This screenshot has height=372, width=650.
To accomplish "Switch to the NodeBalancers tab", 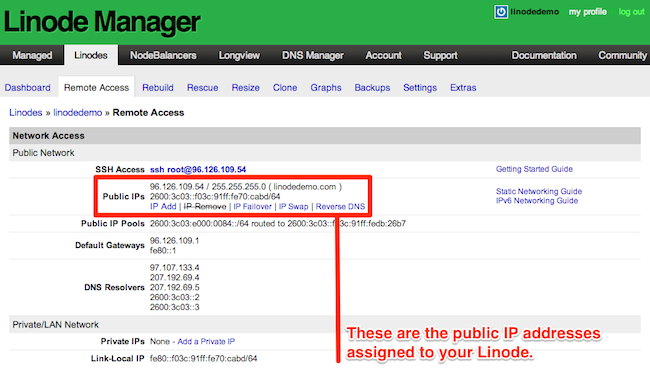I will click(163, 55).
